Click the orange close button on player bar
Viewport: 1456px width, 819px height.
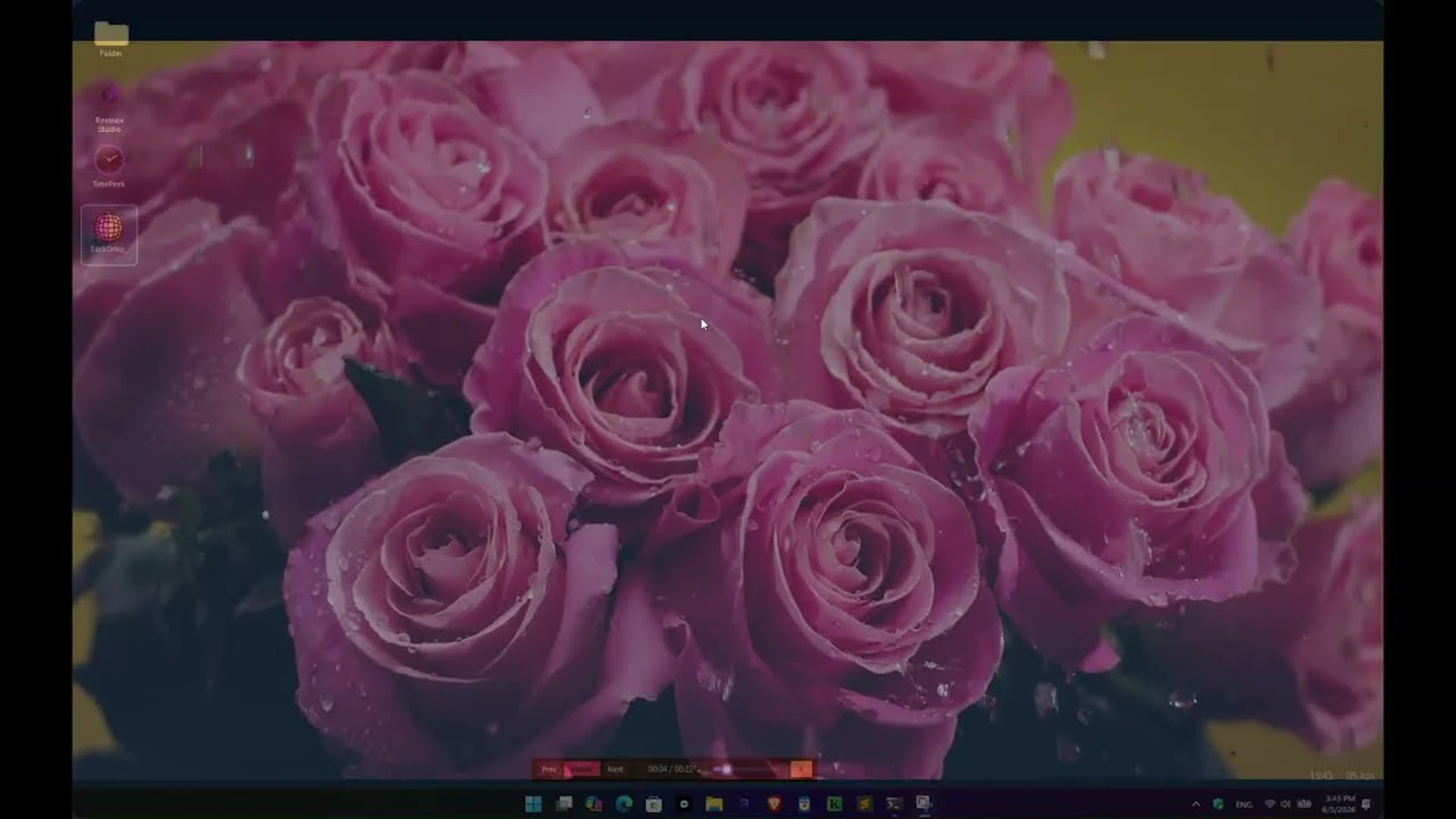801,769
